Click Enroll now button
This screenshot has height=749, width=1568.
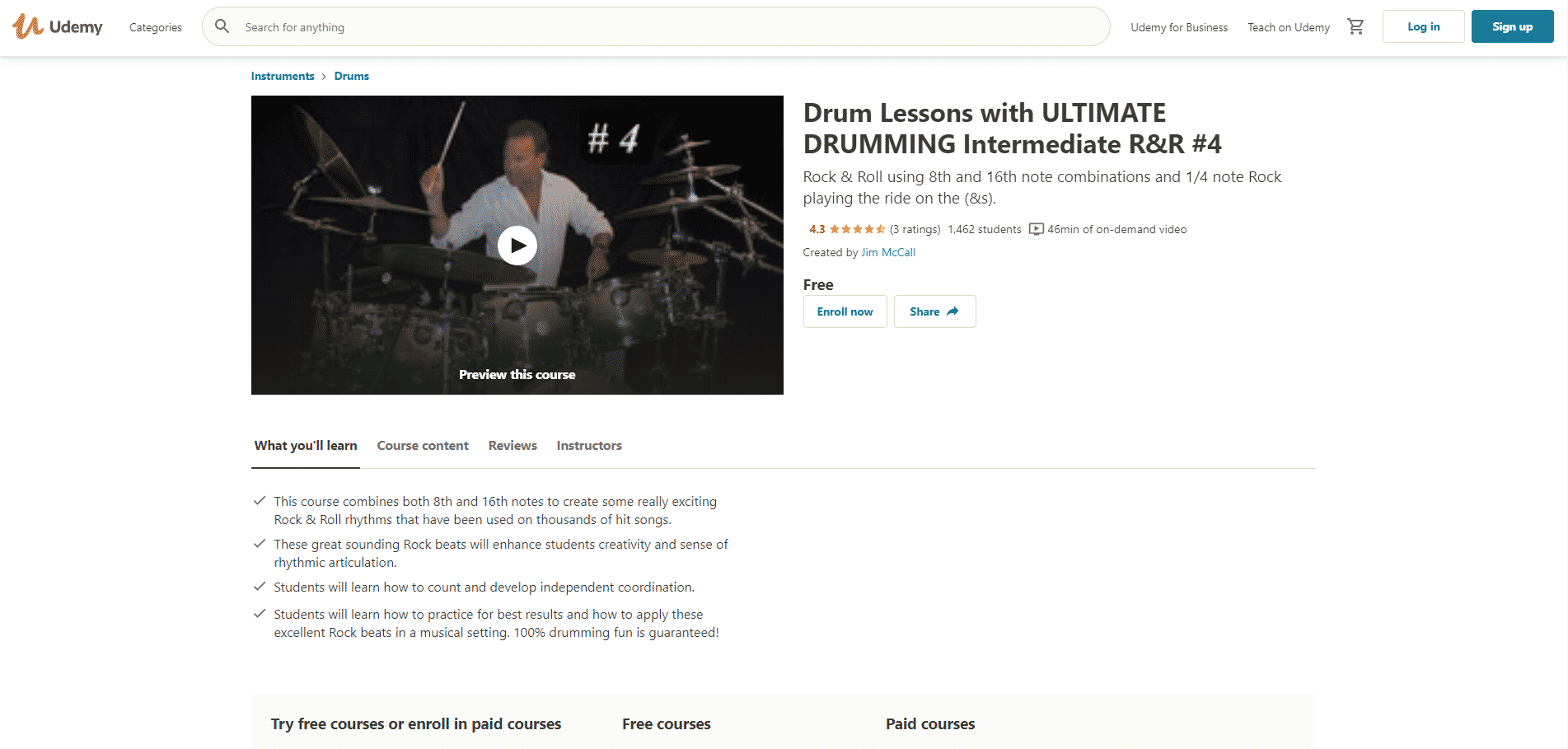pos(845,311)
